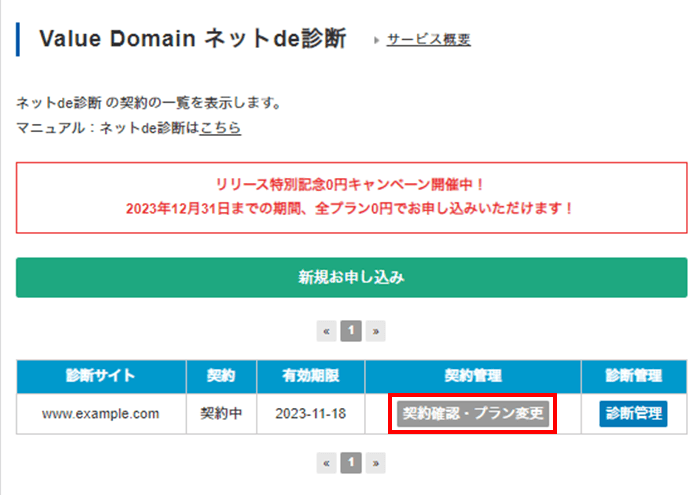Screen dimensions: 700x495
Task: Open the サービス概要 link
Action: pos(428,39)
